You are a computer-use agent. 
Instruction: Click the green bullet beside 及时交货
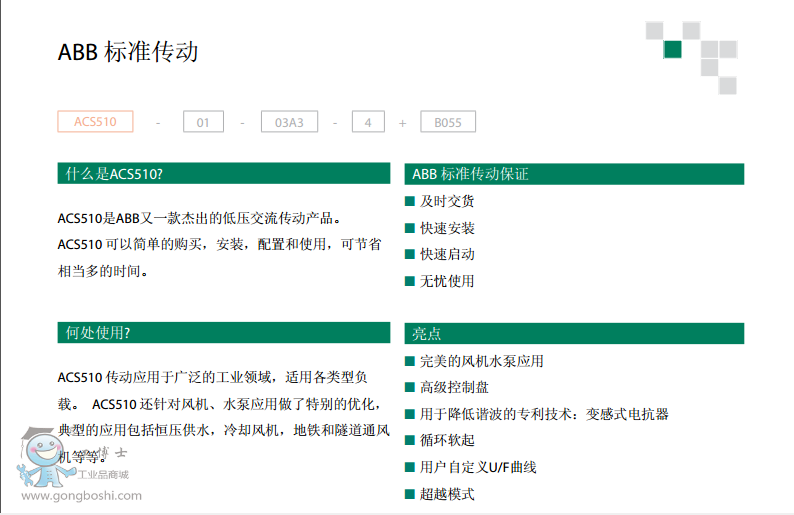coord(410,201)
